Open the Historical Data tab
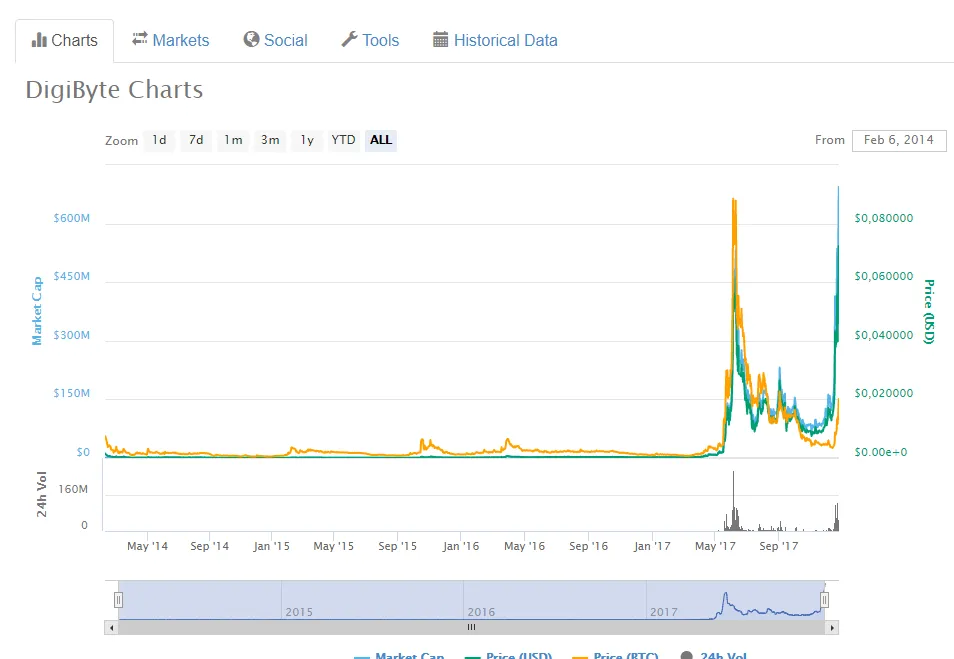The image size is (954, 659). coord(495,40)
